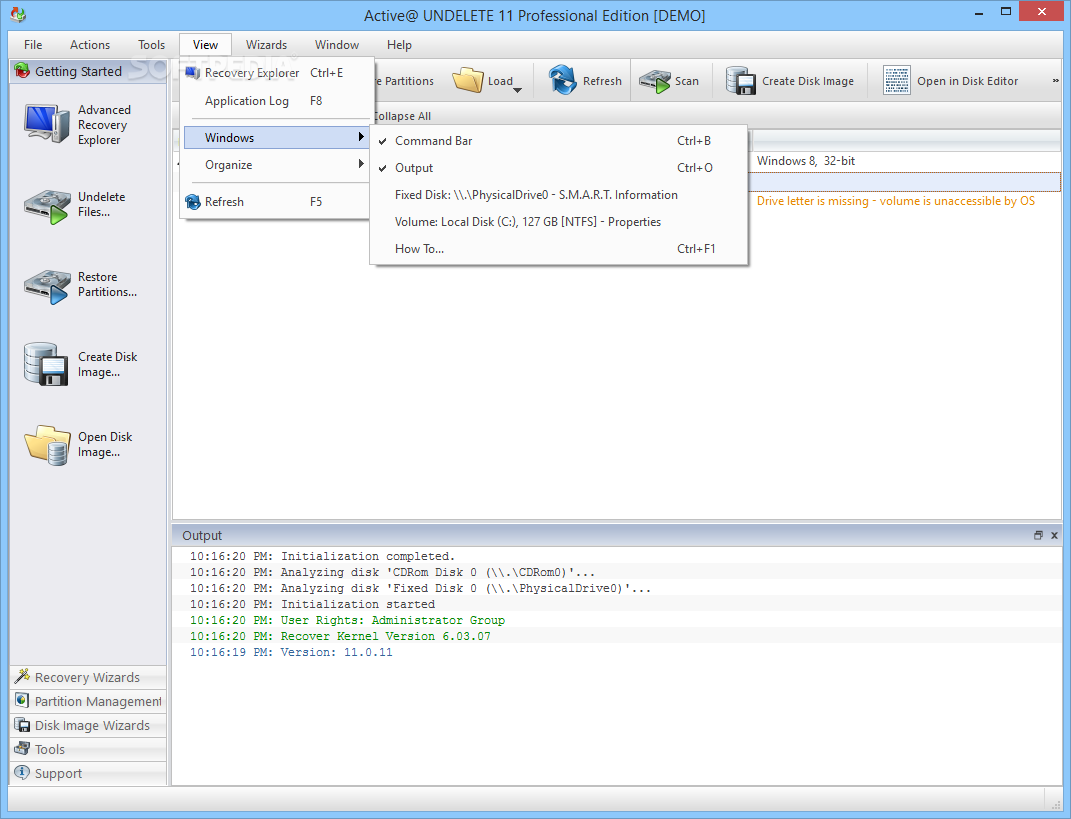The width and height of the screenshot is (1071, 819).
Task: Select Local Disk (C:) Properties window entry
Action: [x=559, y=222]
